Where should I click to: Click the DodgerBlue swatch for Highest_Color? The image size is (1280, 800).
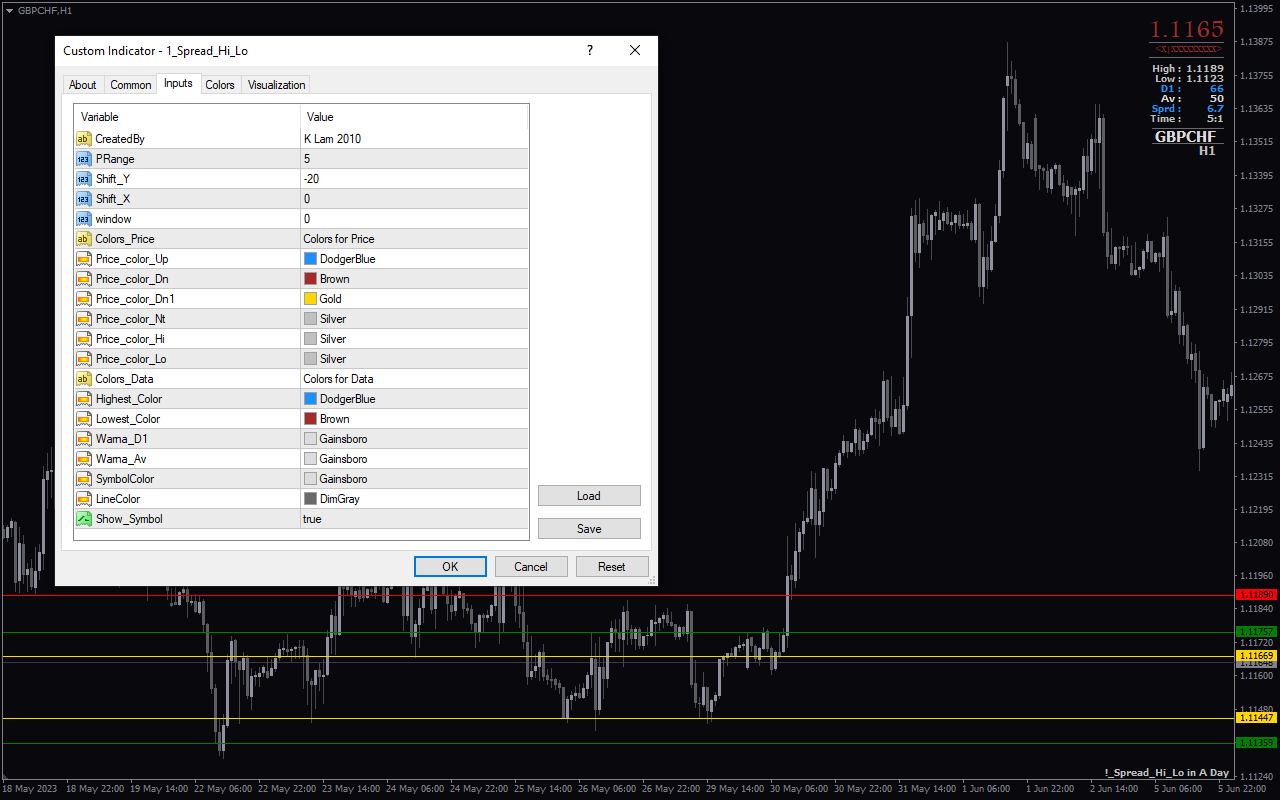pyautogui.click(x=310, y=399)
